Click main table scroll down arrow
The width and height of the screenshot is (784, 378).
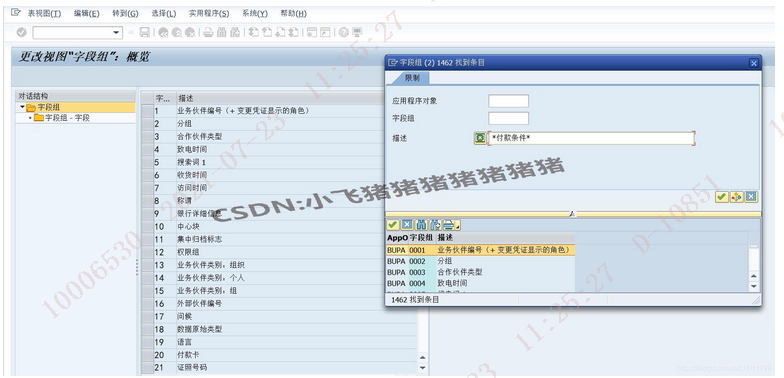[422, 368]
